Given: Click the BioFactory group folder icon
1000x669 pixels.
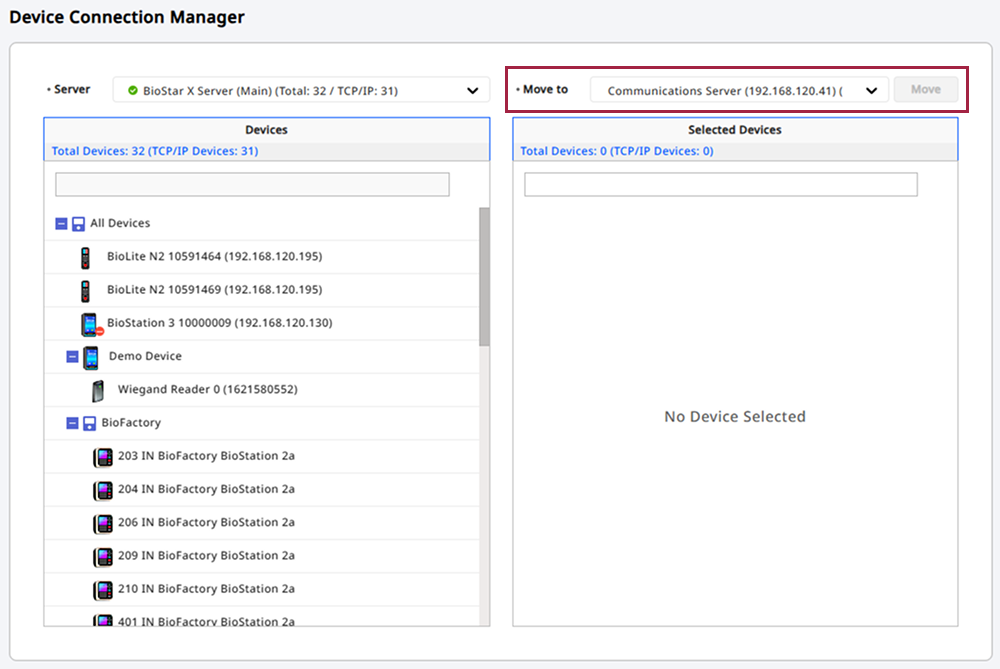Looking at the screenshot, I should point(89,423).
